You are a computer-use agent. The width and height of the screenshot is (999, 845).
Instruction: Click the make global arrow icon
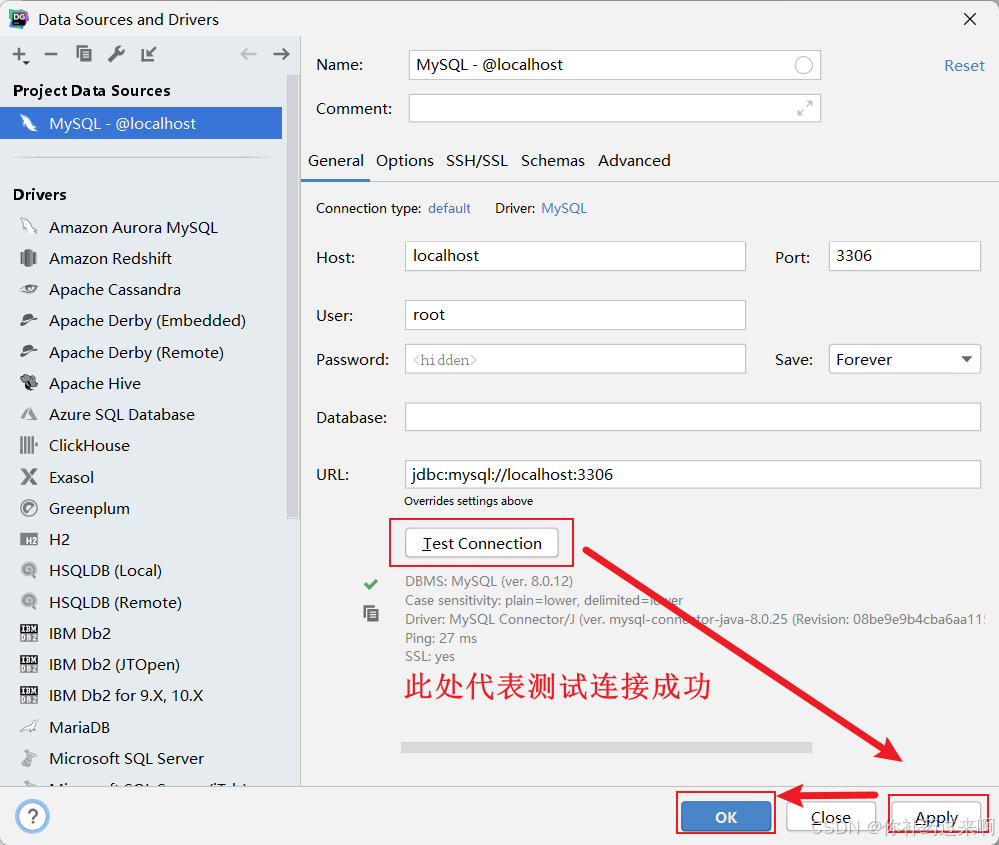click(x=148, y=54)
